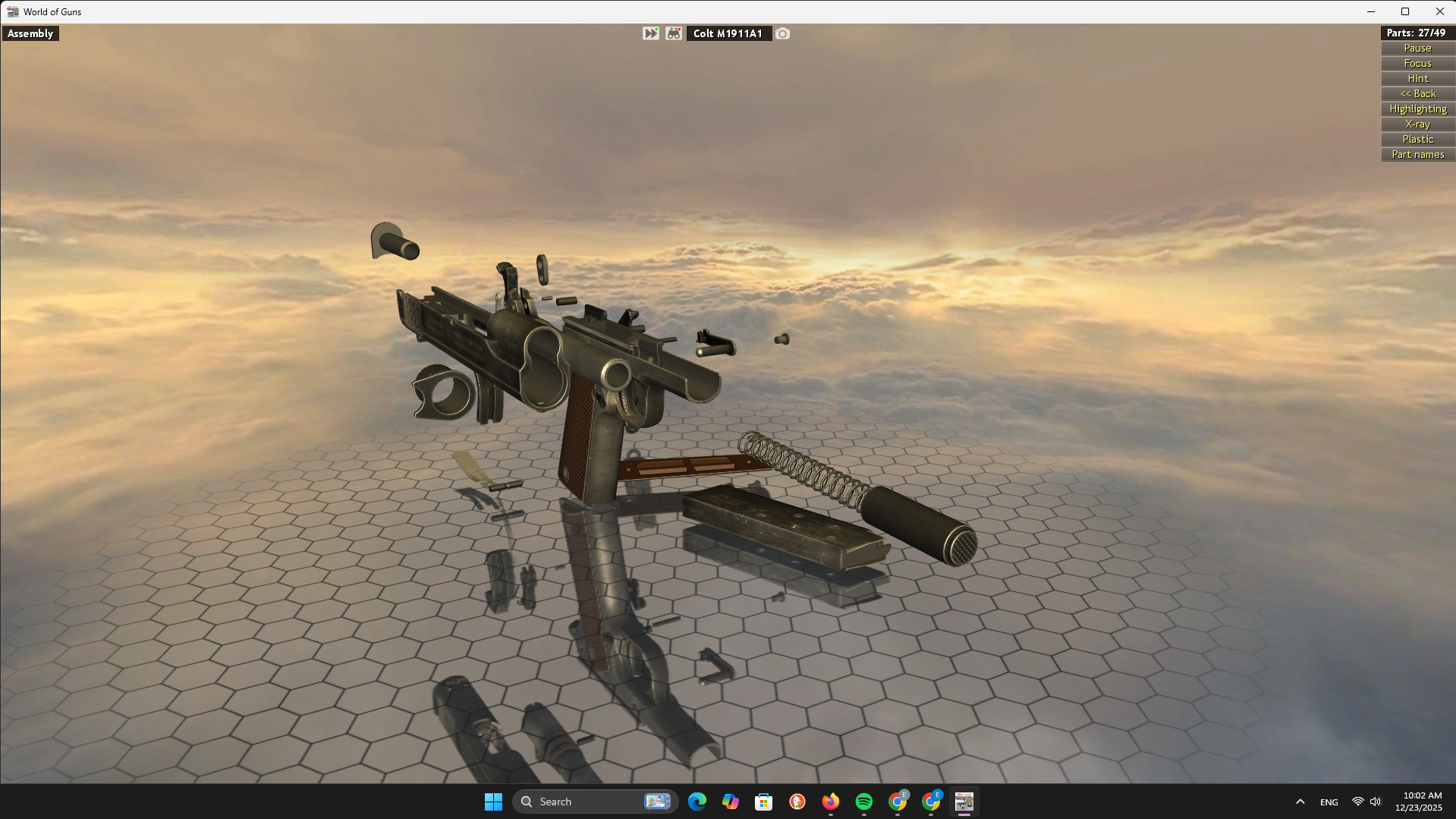
Task: Open Microsoft Edge from taskbar
Action: [x=697, y=802]
